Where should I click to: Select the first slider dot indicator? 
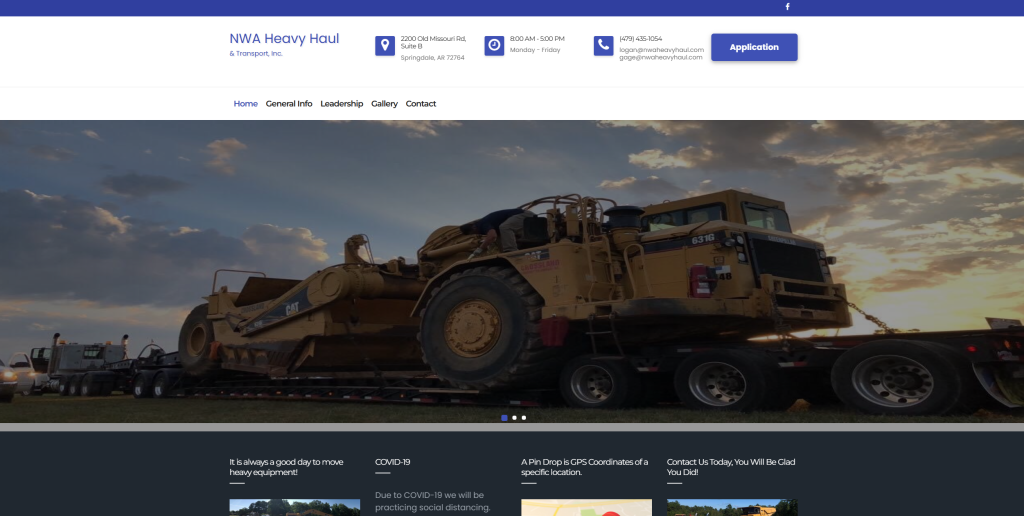pyautogui.click(x=504, y=417)
